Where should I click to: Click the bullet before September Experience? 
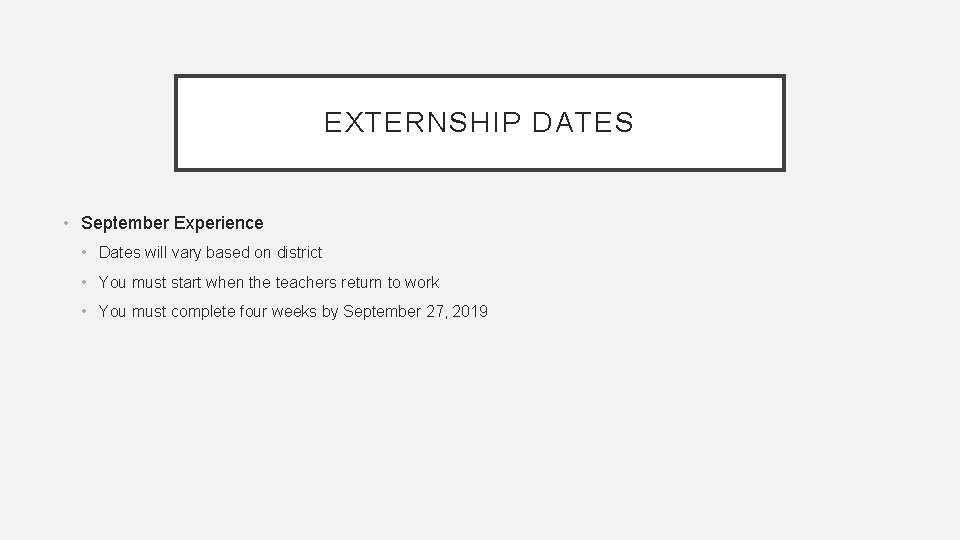66,223
